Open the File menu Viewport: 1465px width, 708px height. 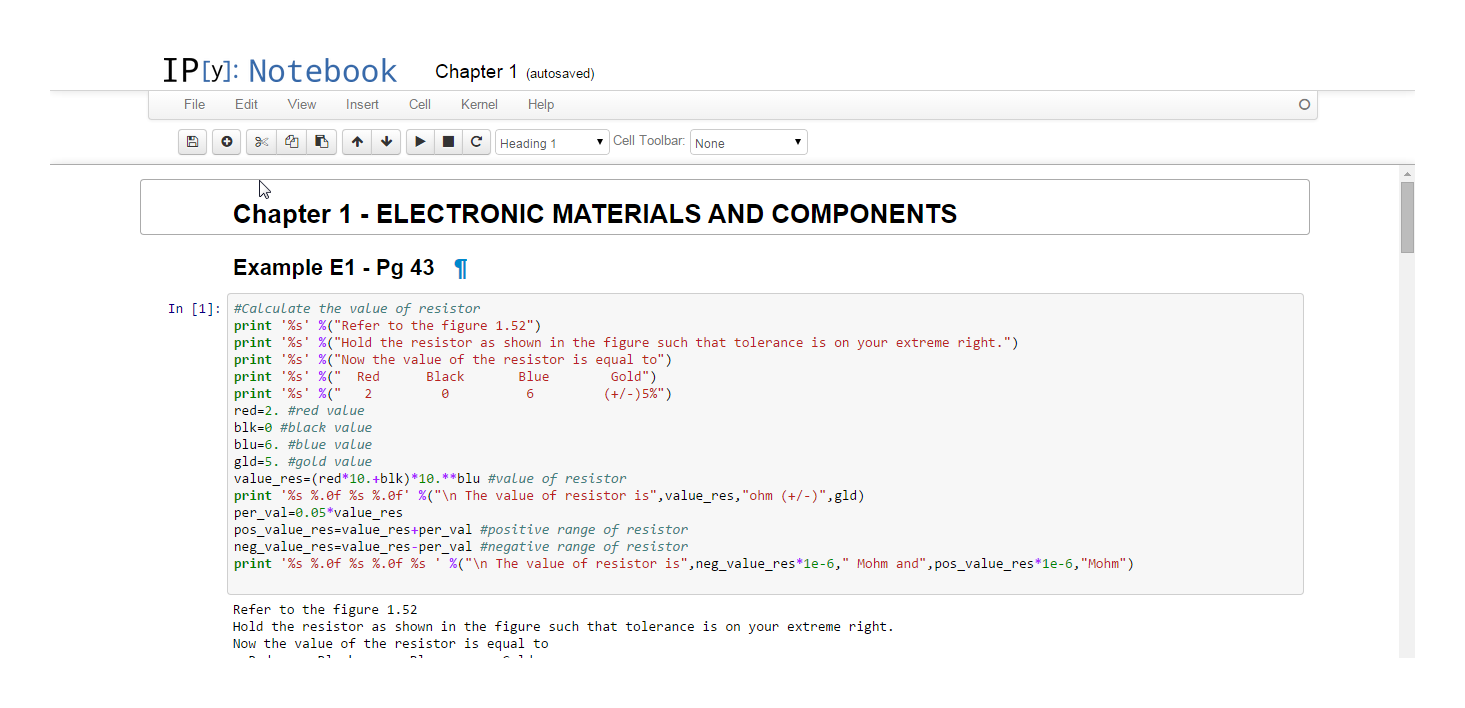point(194,104)
